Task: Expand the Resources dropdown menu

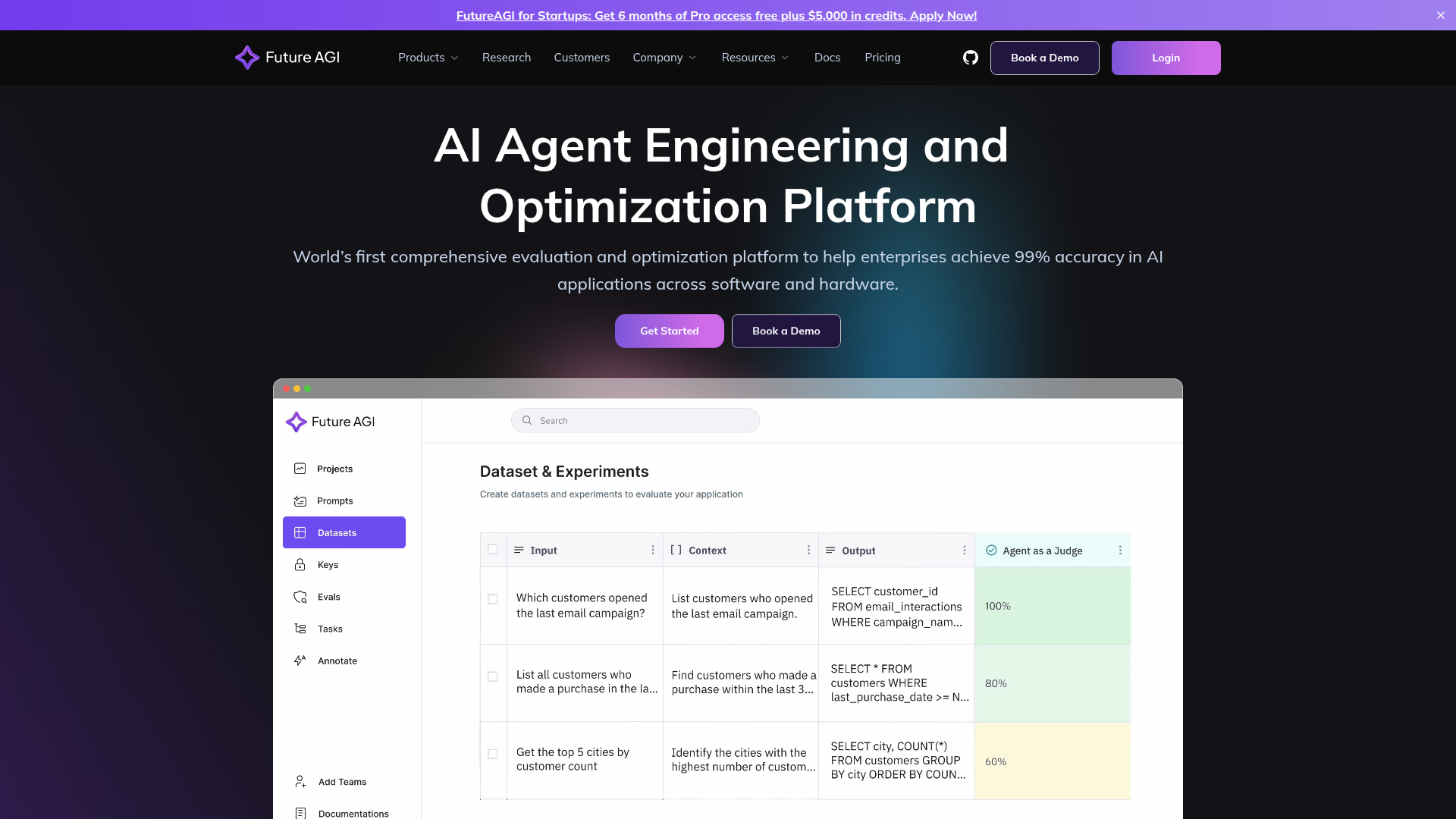Action: [x=755, y=58]
